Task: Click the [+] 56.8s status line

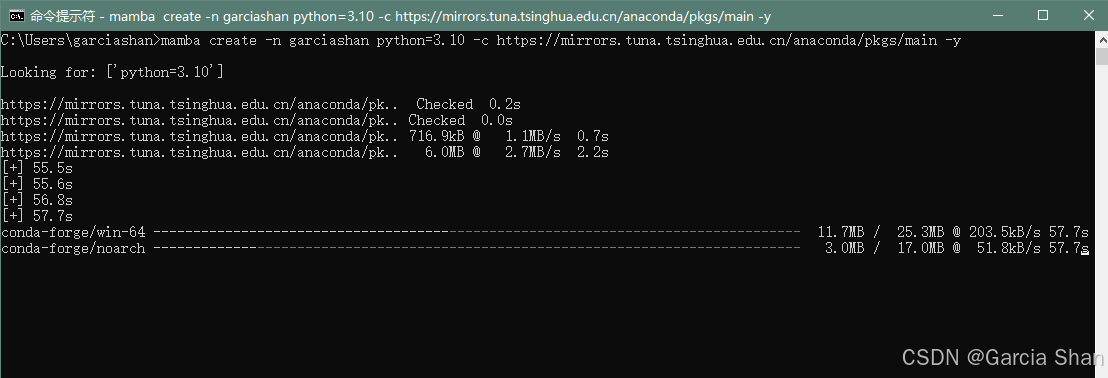Action: 37,200
